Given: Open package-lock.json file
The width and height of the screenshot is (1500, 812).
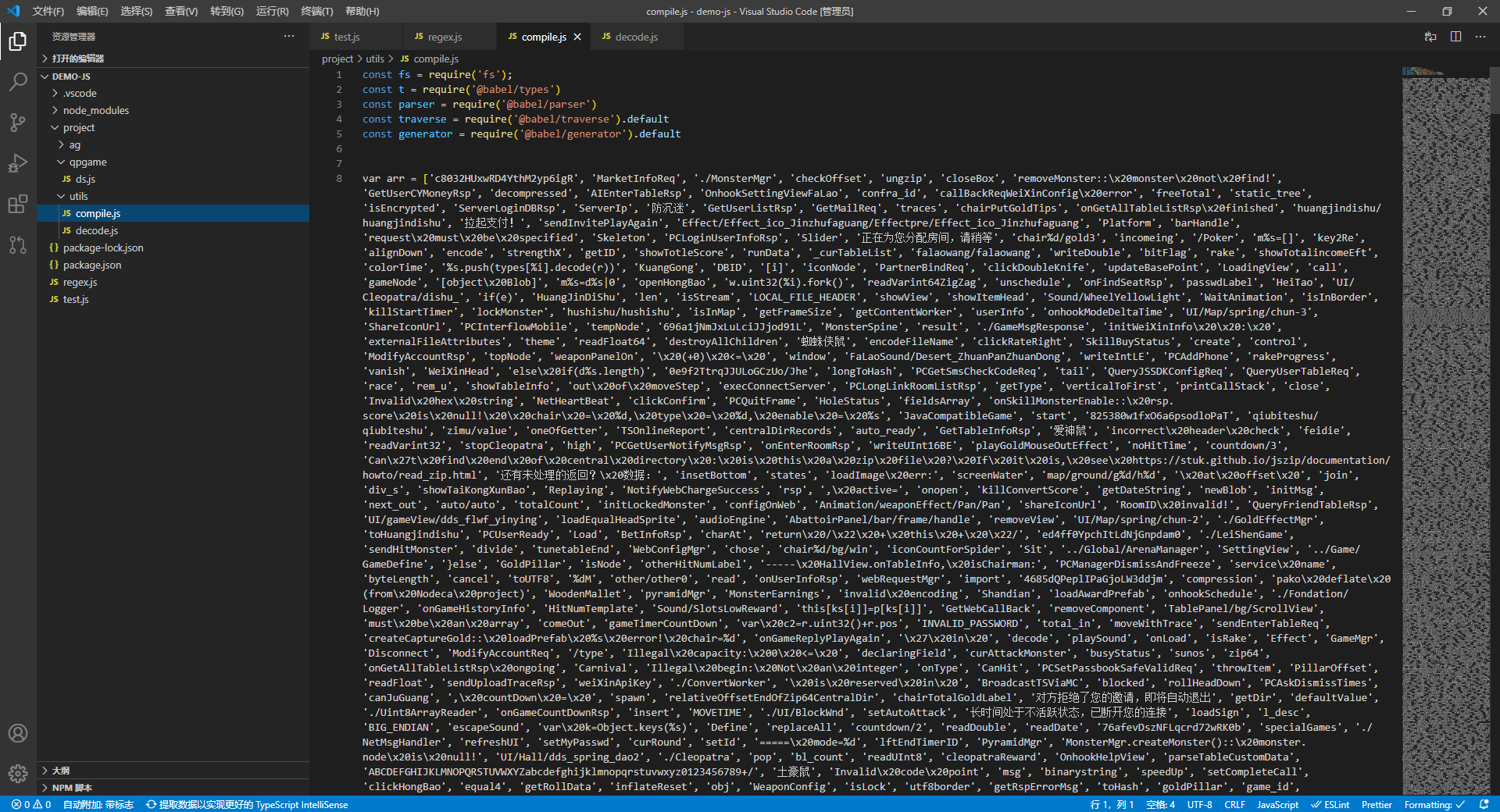Looking at the screenshot, I should point(173,248).
